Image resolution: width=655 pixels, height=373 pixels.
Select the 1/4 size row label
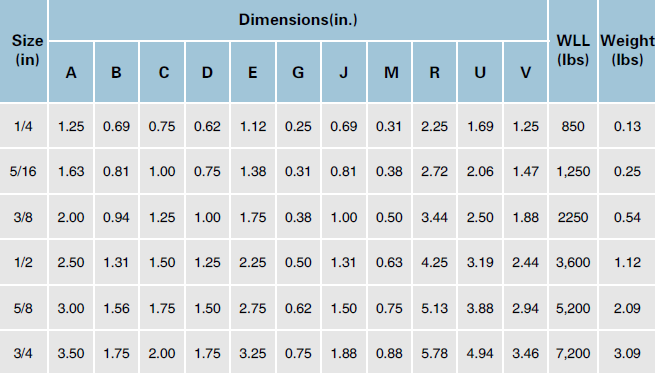23,126
